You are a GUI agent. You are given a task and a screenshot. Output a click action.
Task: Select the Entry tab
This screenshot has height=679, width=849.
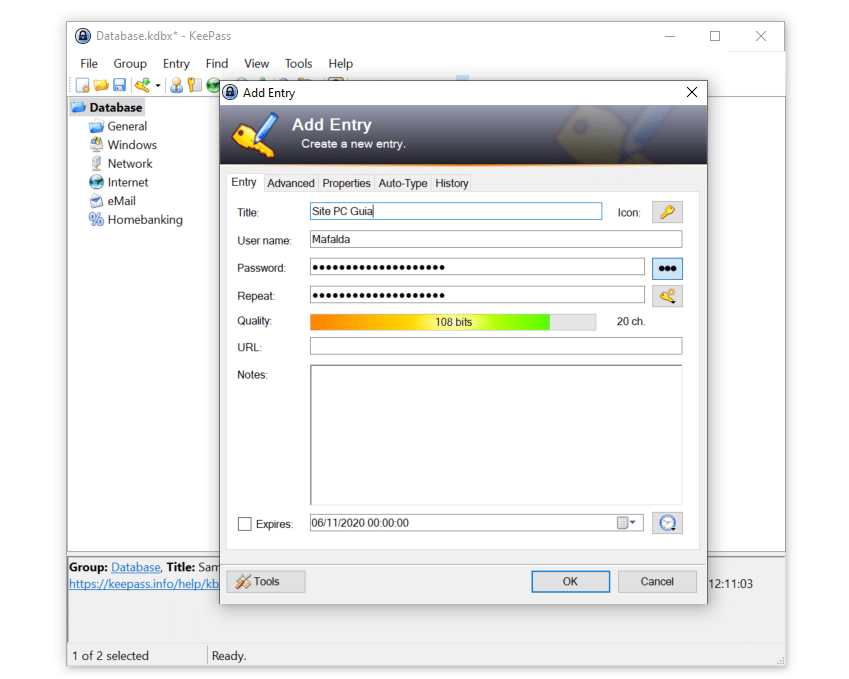pos(244,182)
